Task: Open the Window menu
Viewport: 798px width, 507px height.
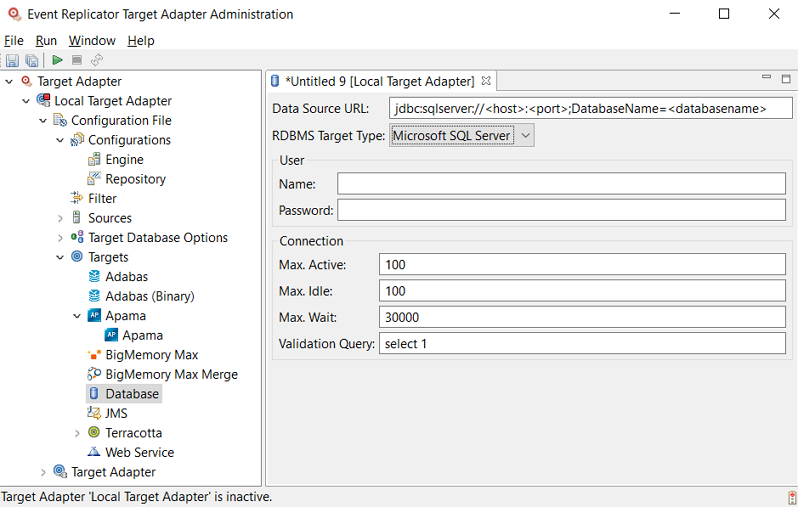Action: coord(92,41)
